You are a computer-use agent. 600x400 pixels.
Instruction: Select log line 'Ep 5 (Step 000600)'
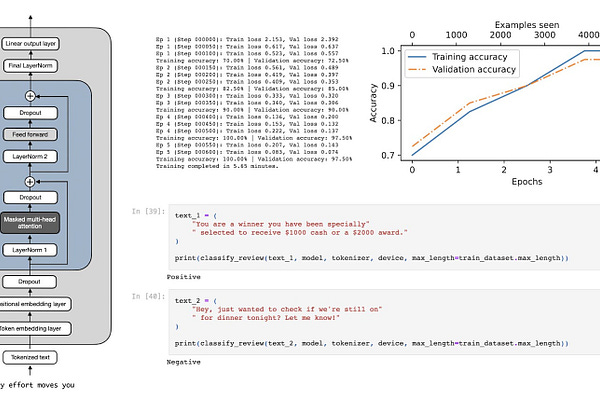click(x=247, y=152)
